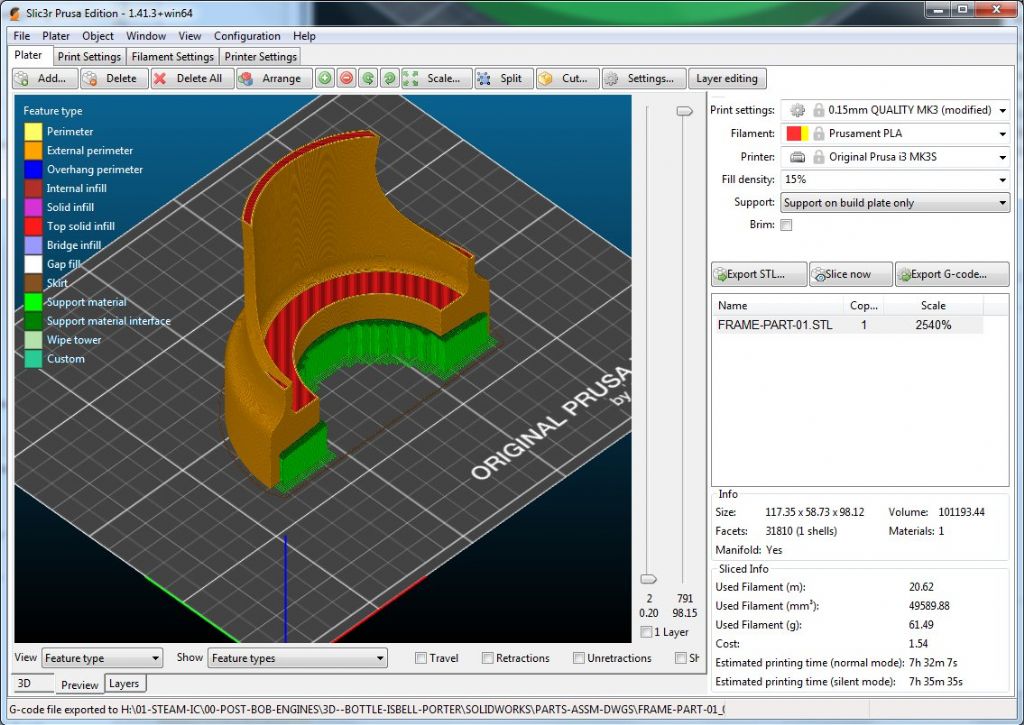Viewport: 1024px width, 725px height.
Task: Open the View Feature type dropdown
Action: click(x=103, y=658)
